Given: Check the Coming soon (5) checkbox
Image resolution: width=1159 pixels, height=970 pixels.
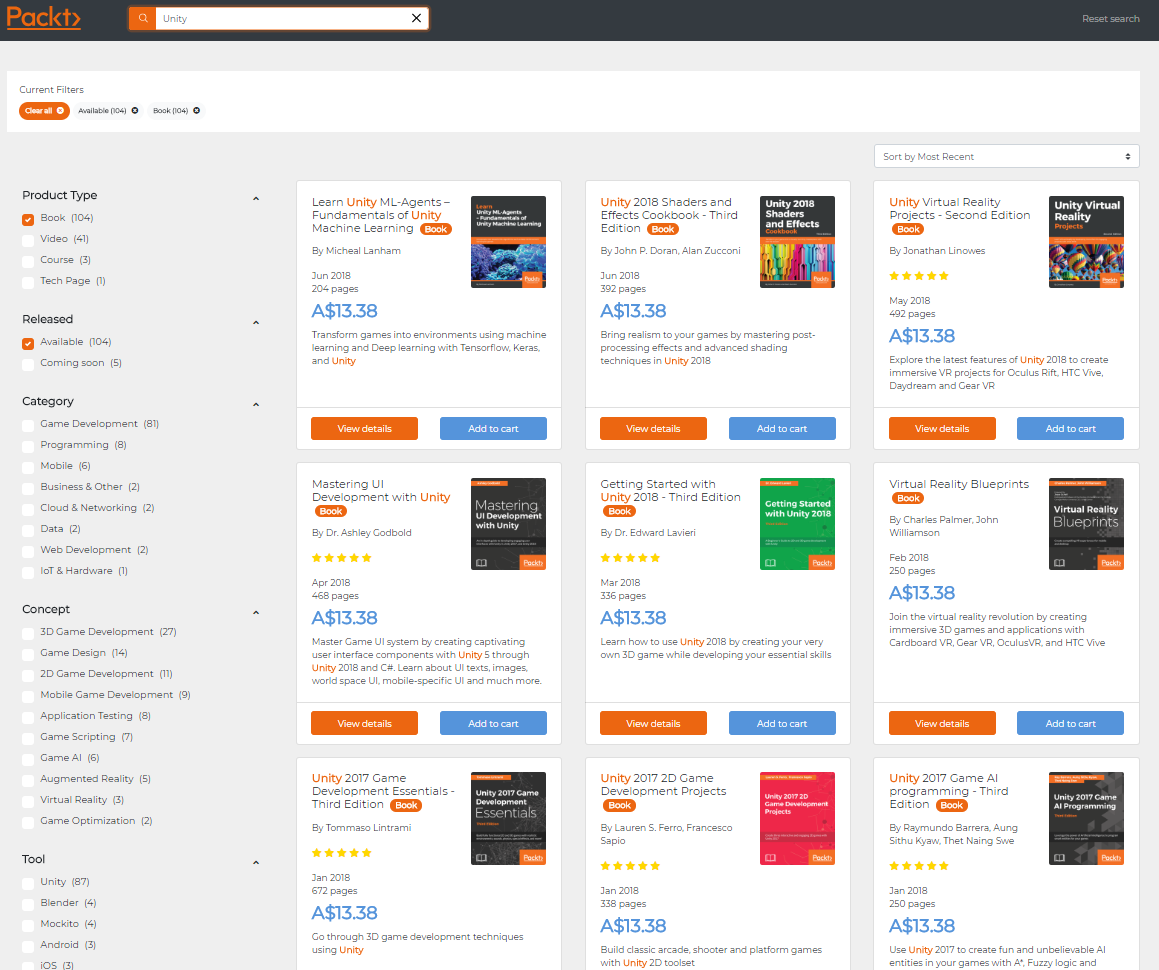Looking at the screenshot, I should click(x=28, y=364).
